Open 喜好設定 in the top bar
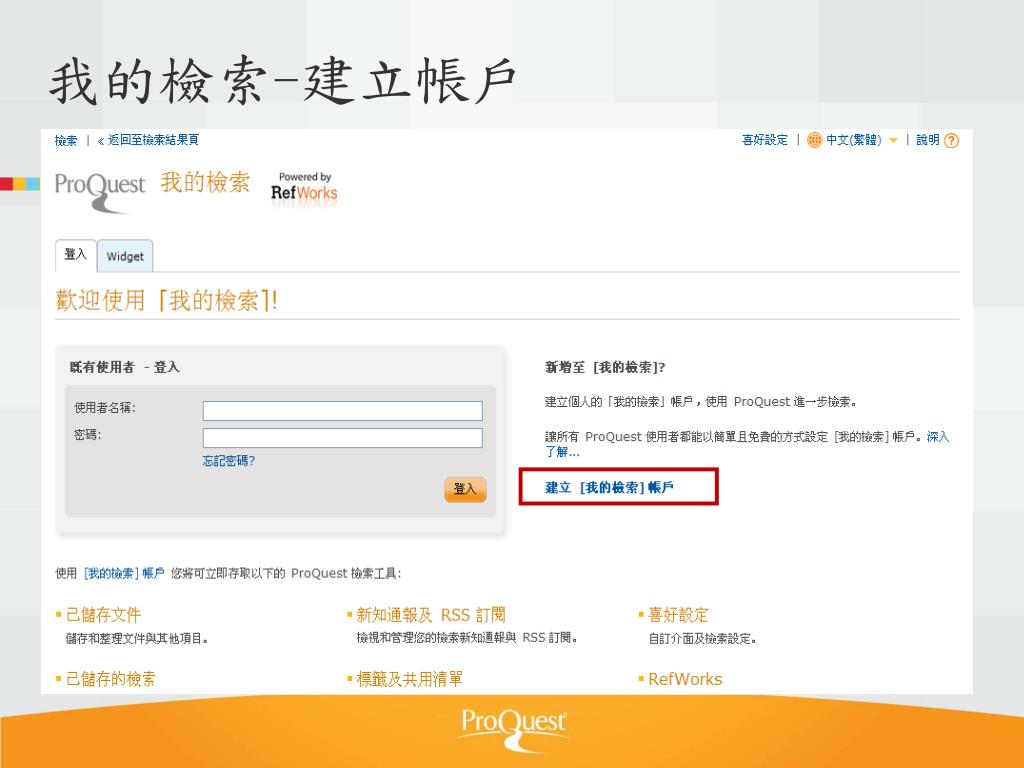The height and width of the screenshot is (768, 1024). pyautogui.click(x=765, y=140)
